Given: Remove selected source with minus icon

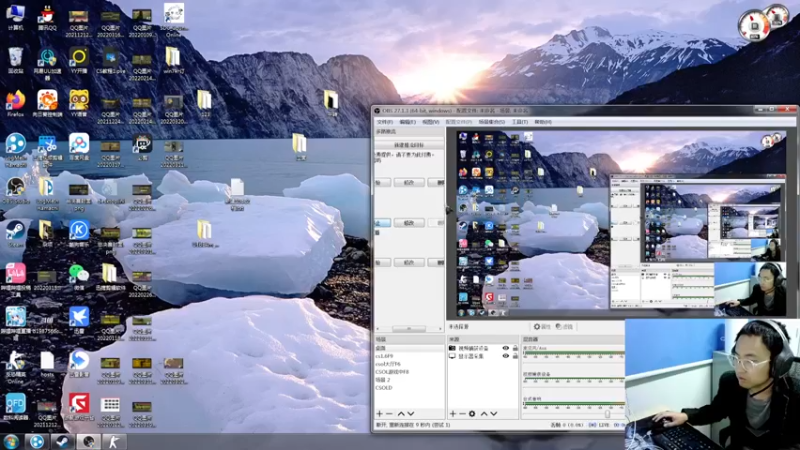Looking at the screenshot, I should pyautogui.click(x=462, y=413).
